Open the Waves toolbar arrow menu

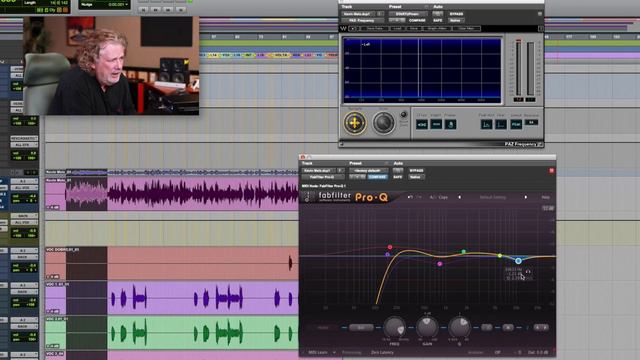coord(353,29)
